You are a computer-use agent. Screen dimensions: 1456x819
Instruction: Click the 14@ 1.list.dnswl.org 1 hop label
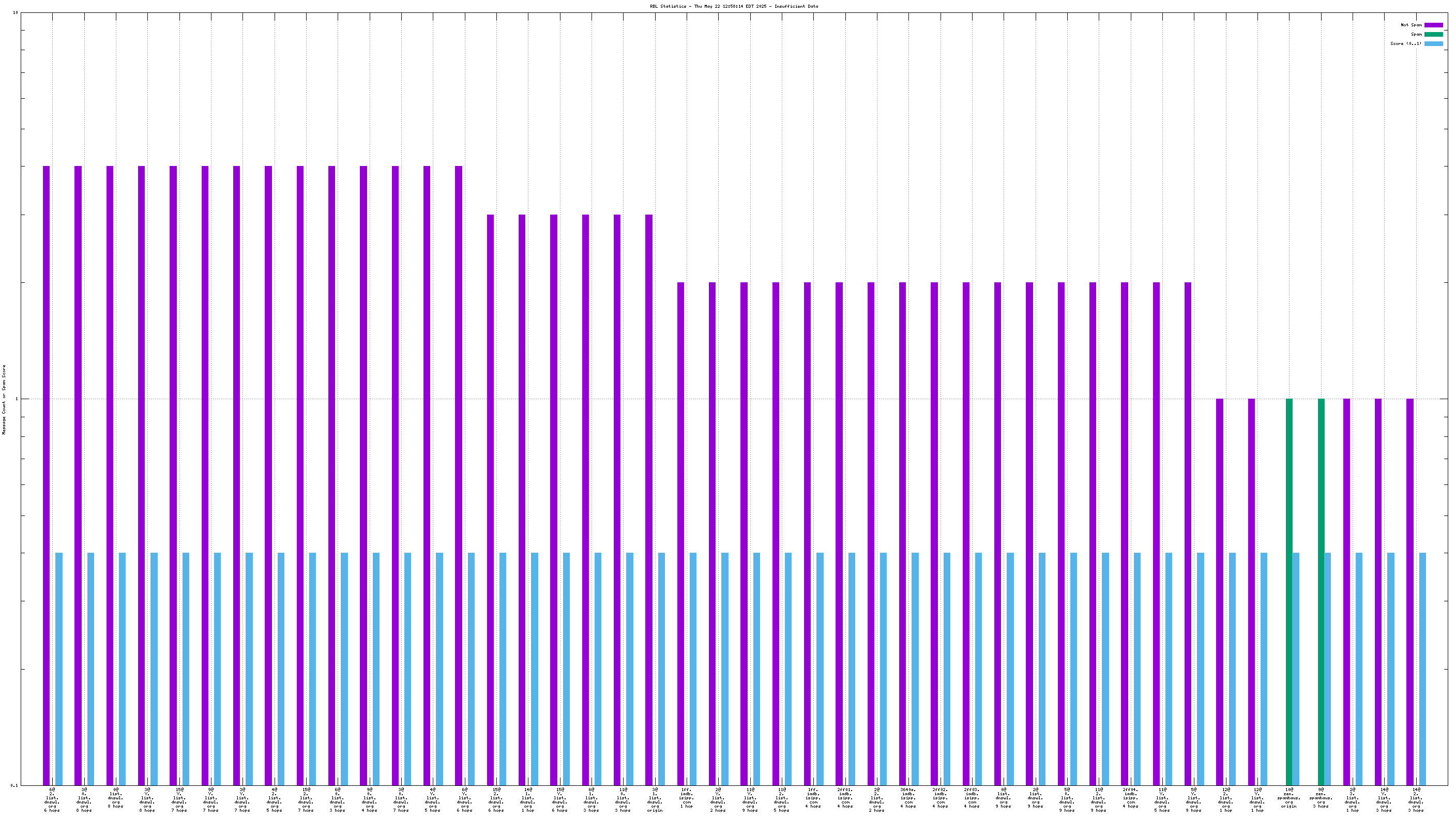pos(527,800)
